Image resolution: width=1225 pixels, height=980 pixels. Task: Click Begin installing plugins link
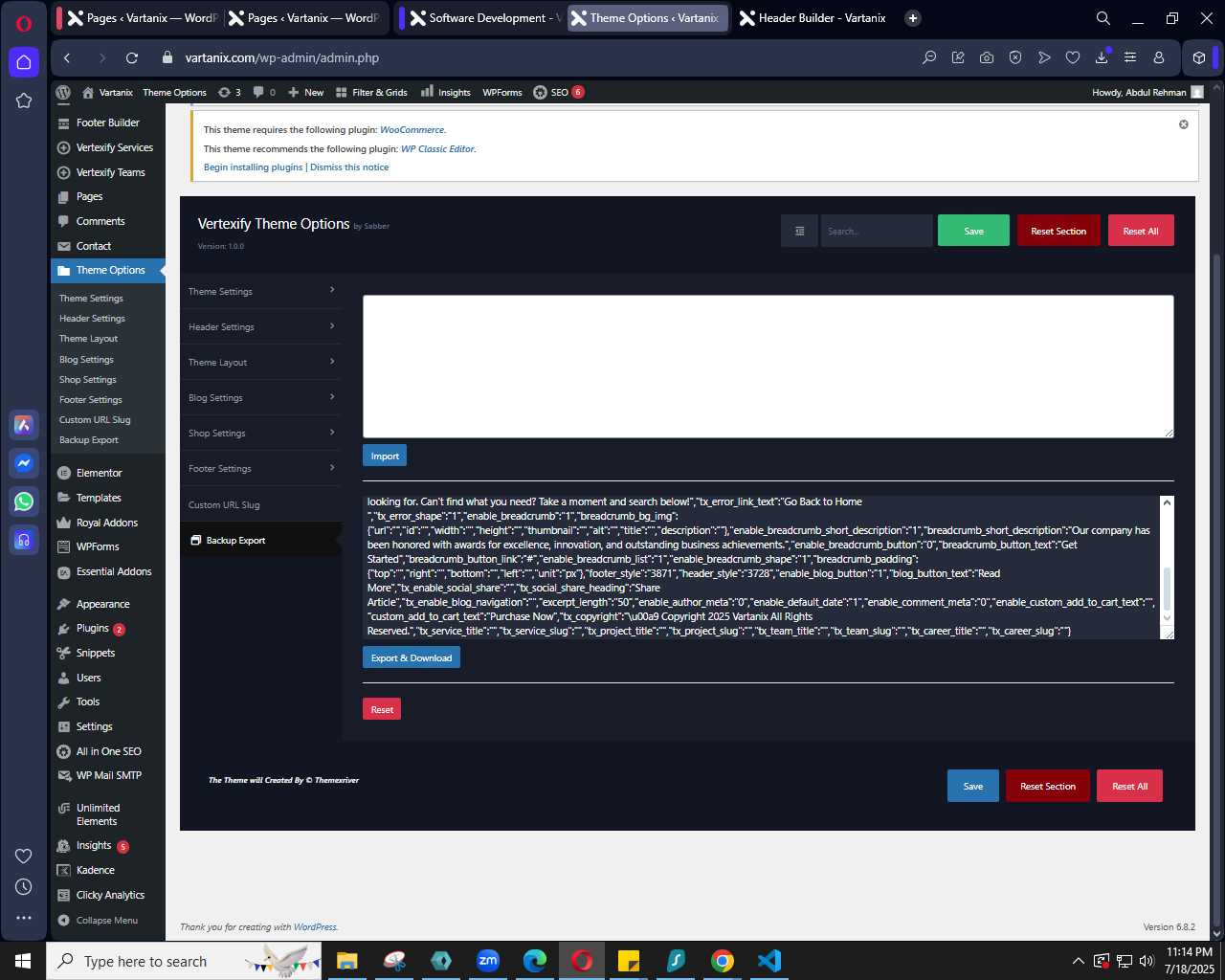point(253,167)
